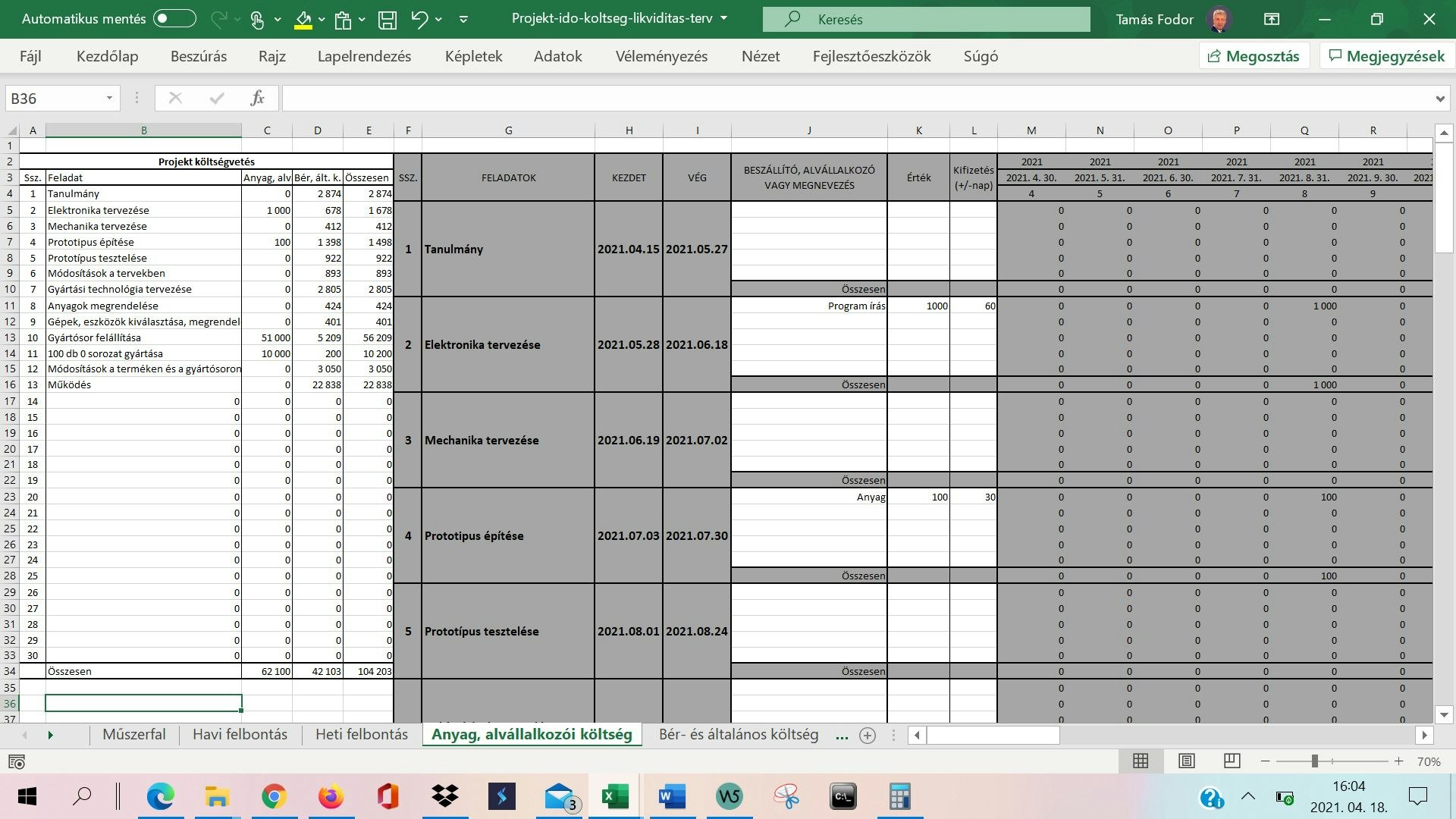Click the zoom slider handle
This screenshot has width=1456, height=819.
[1315, 761]
